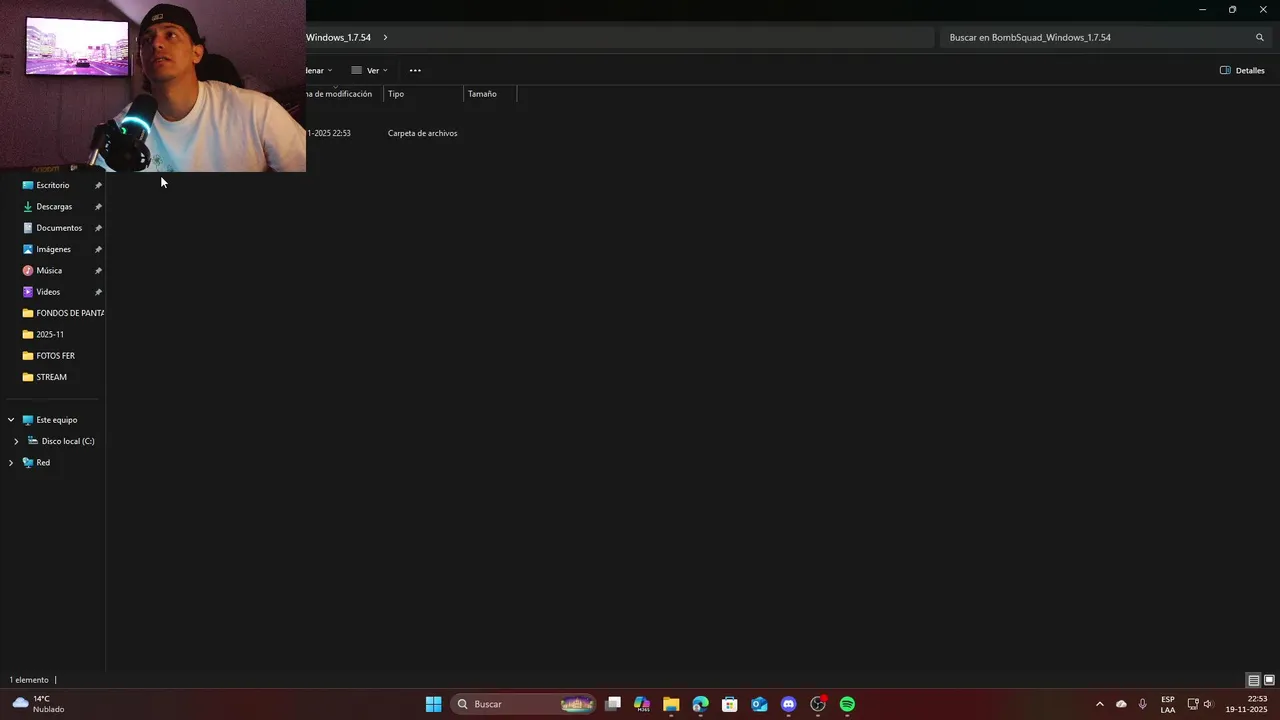Viewport: 1280px width, 720px height.
Task: Open the Ordenar sort dropdown
Action: tap(319, 70)
